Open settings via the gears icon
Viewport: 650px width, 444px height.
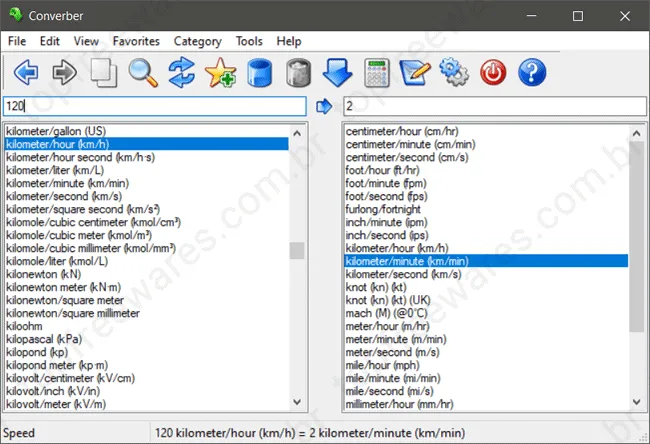point(454,73)
